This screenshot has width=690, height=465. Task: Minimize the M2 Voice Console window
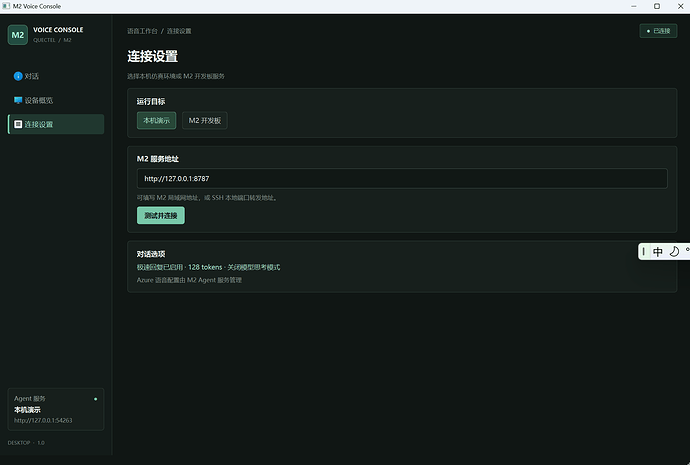[x=634, y=6]
